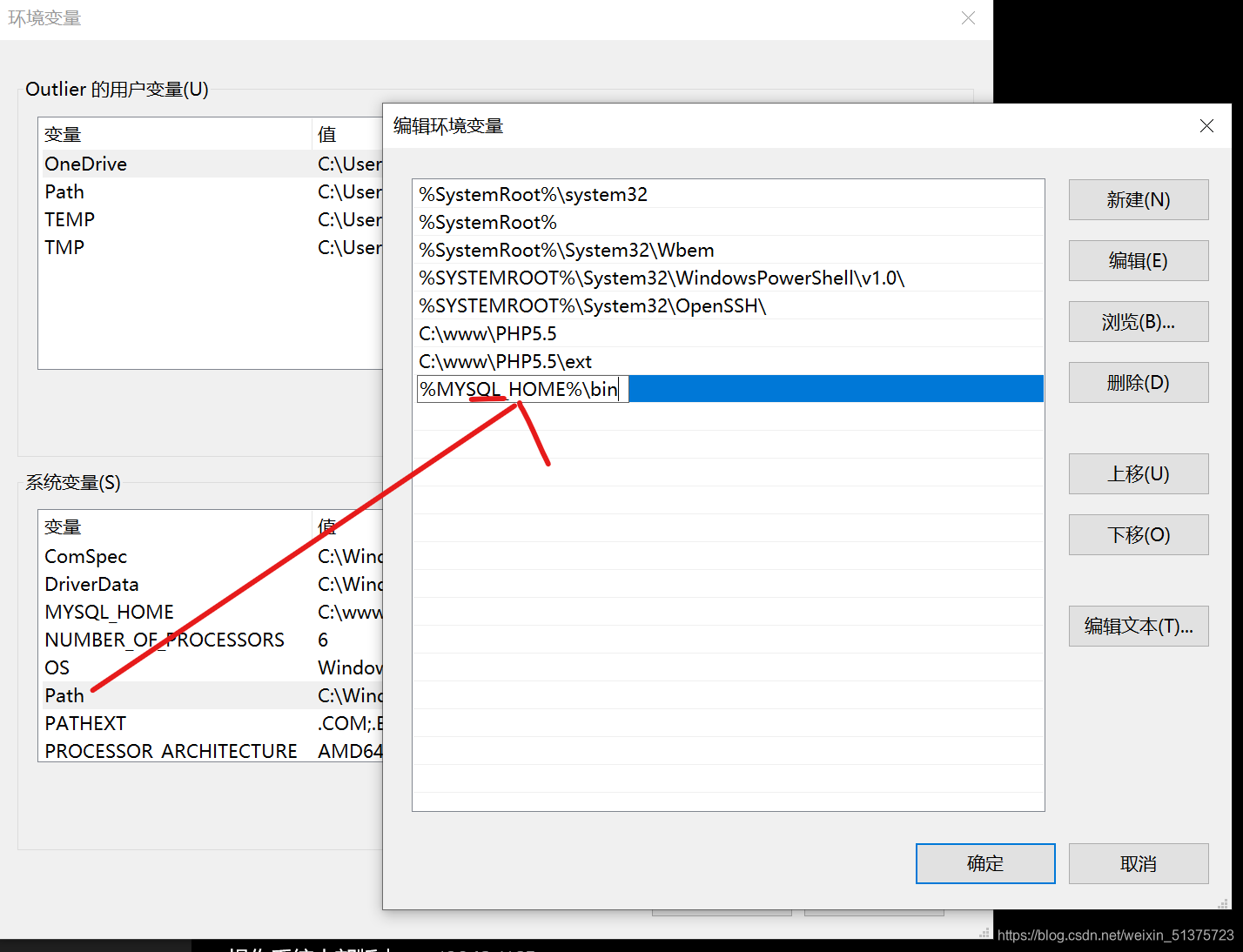Open the 浏览(B)... folder browser

coord(1139,321)
